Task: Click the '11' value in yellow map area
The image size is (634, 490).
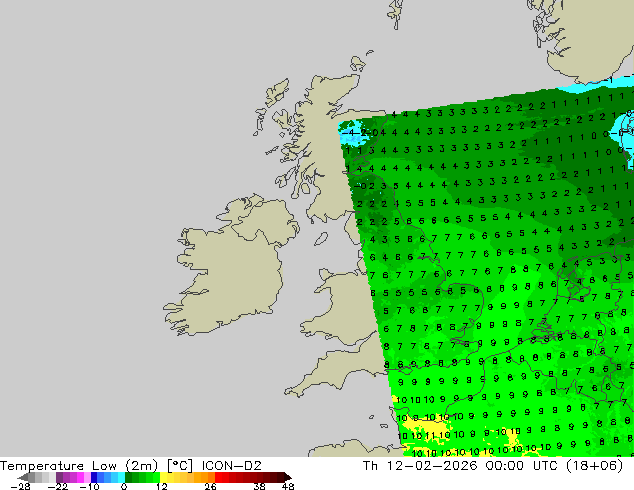Action: point(430,436)
